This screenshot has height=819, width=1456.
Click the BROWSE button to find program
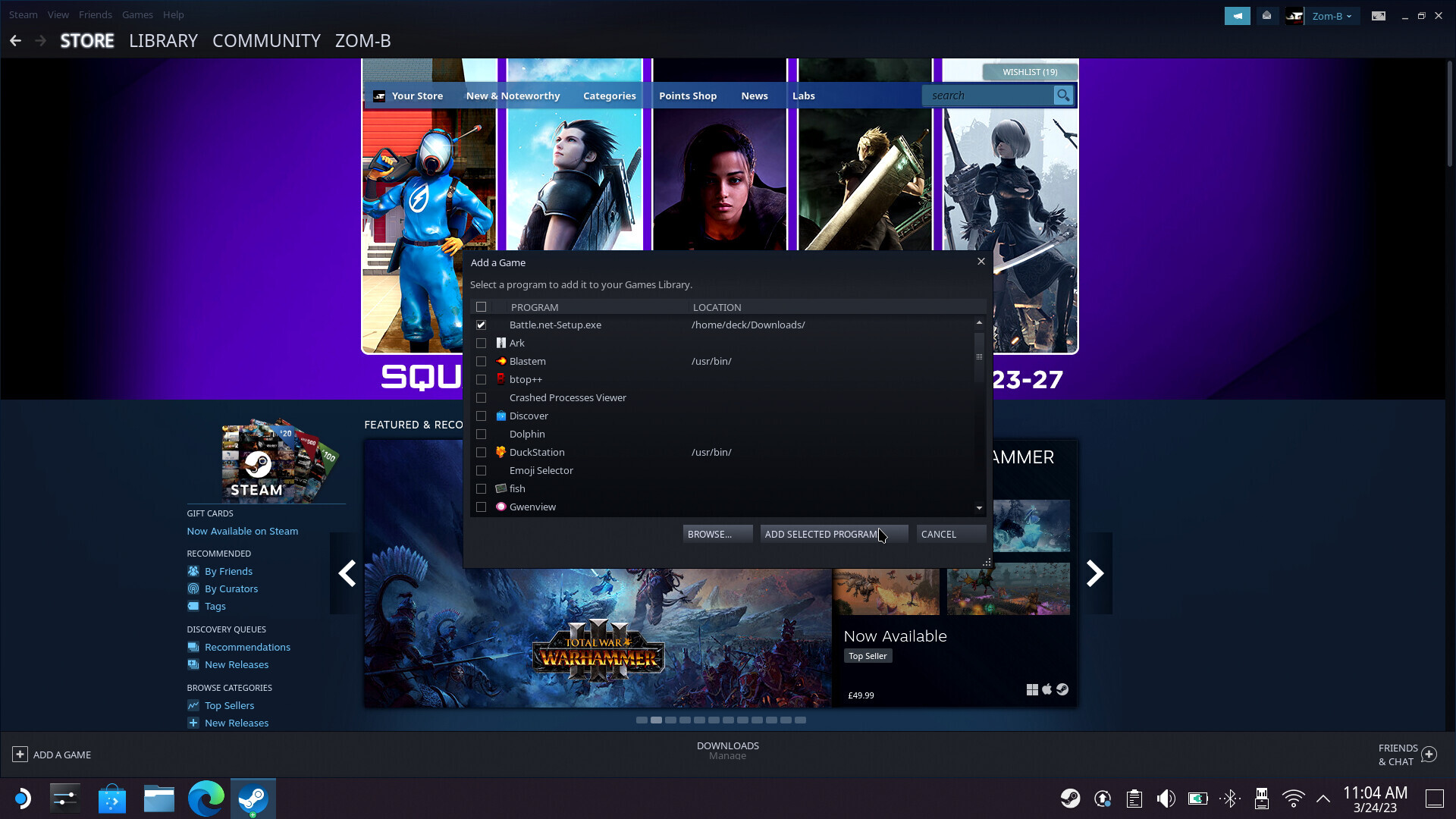[710, 534]
